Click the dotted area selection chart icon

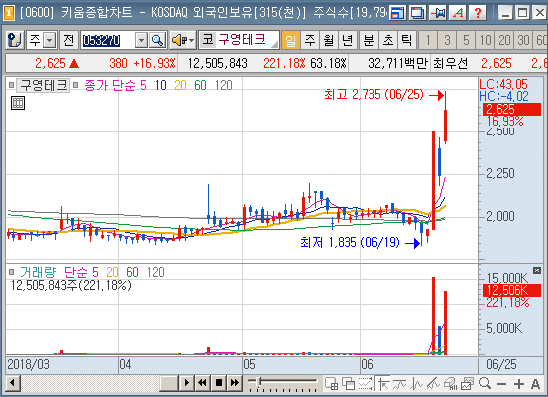pyautogui.click(x=366, y=383)
